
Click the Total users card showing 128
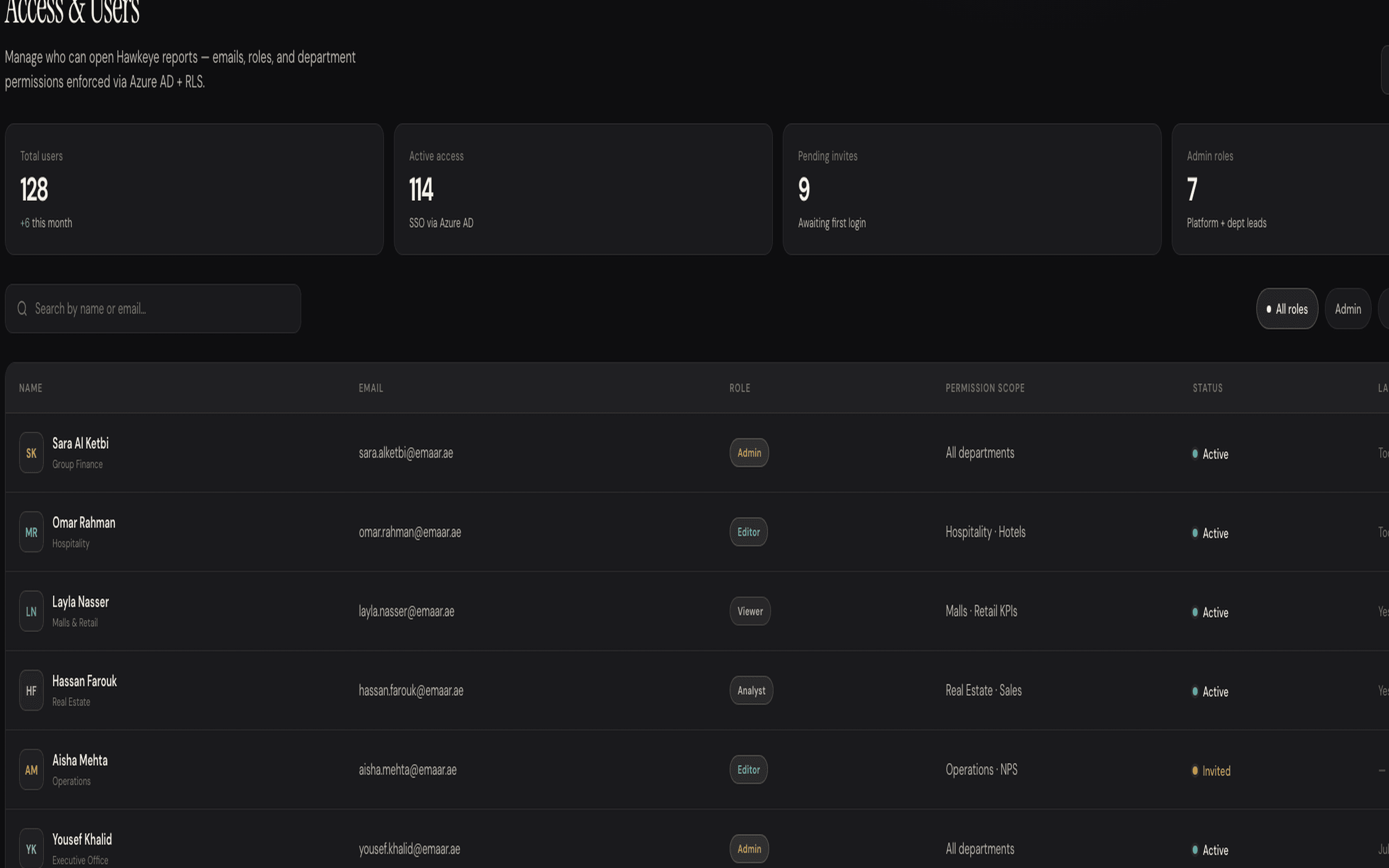tap(194, 189)
